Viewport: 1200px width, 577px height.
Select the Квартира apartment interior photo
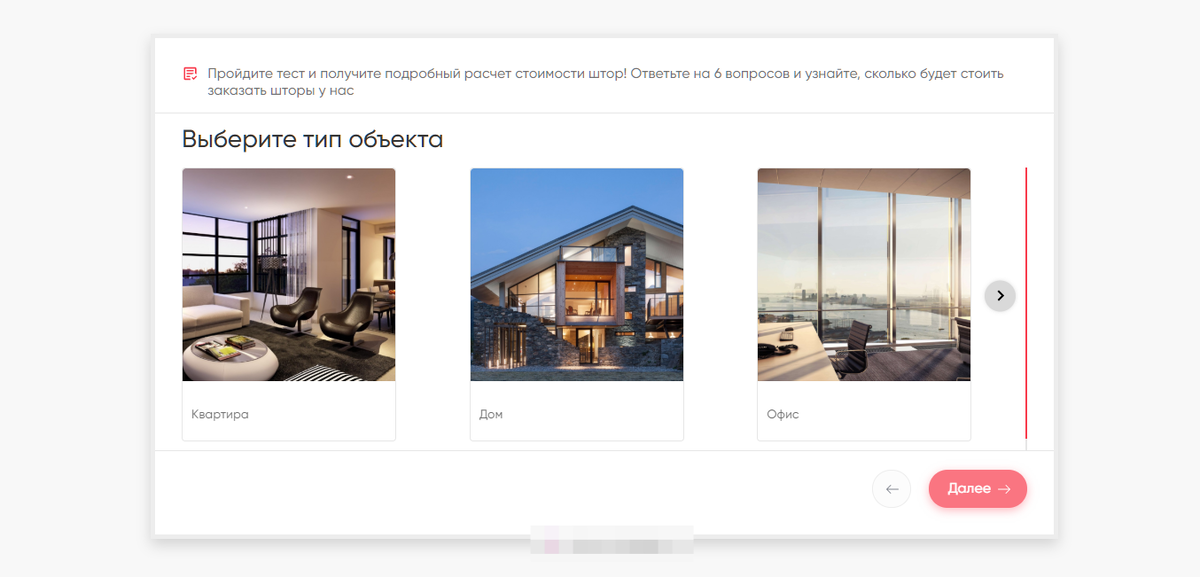289,275
